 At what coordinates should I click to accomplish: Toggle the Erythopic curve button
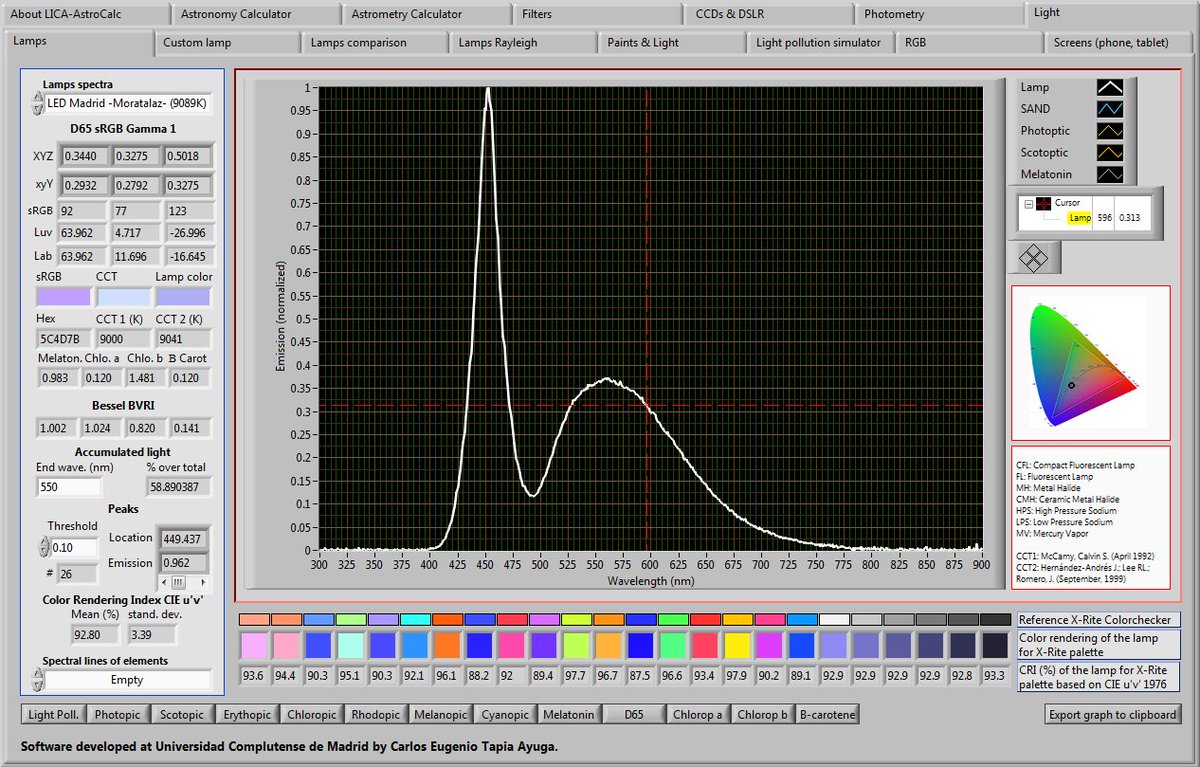[247, 714]
